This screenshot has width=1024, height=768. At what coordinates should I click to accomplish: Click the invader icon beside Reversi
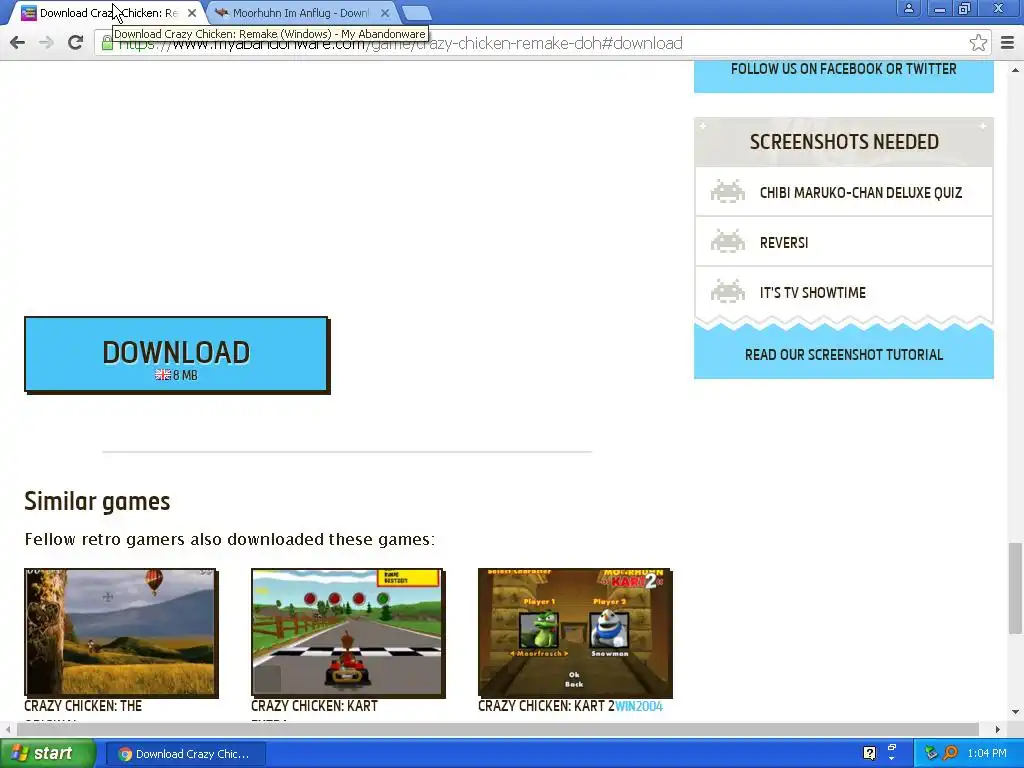[728, 241]
